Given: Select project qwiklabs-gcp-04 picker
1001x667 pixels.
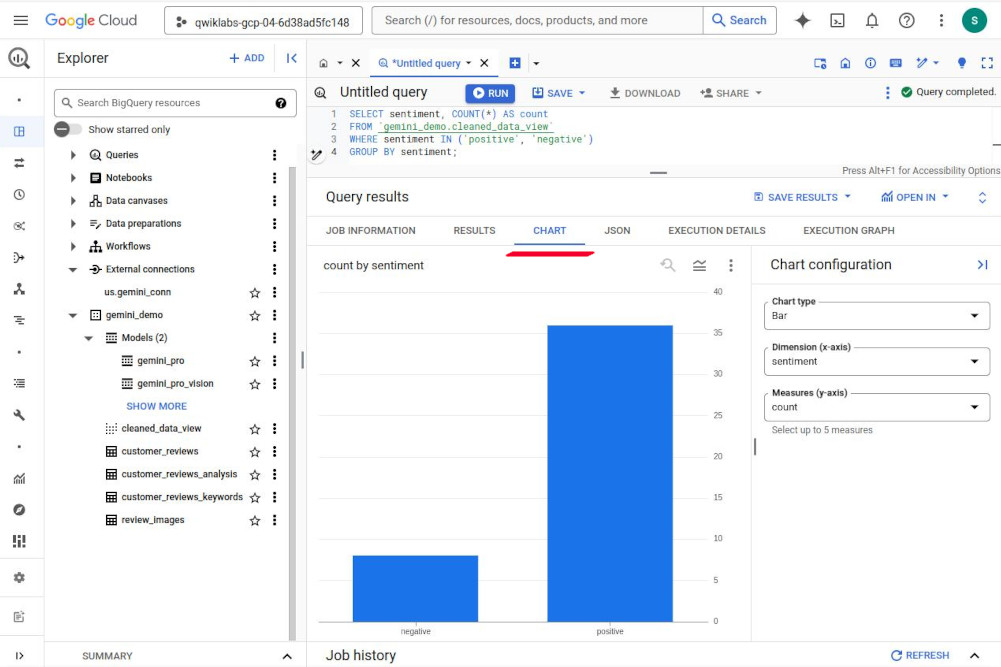Looking at the screenshot, I should click(263, 22).
